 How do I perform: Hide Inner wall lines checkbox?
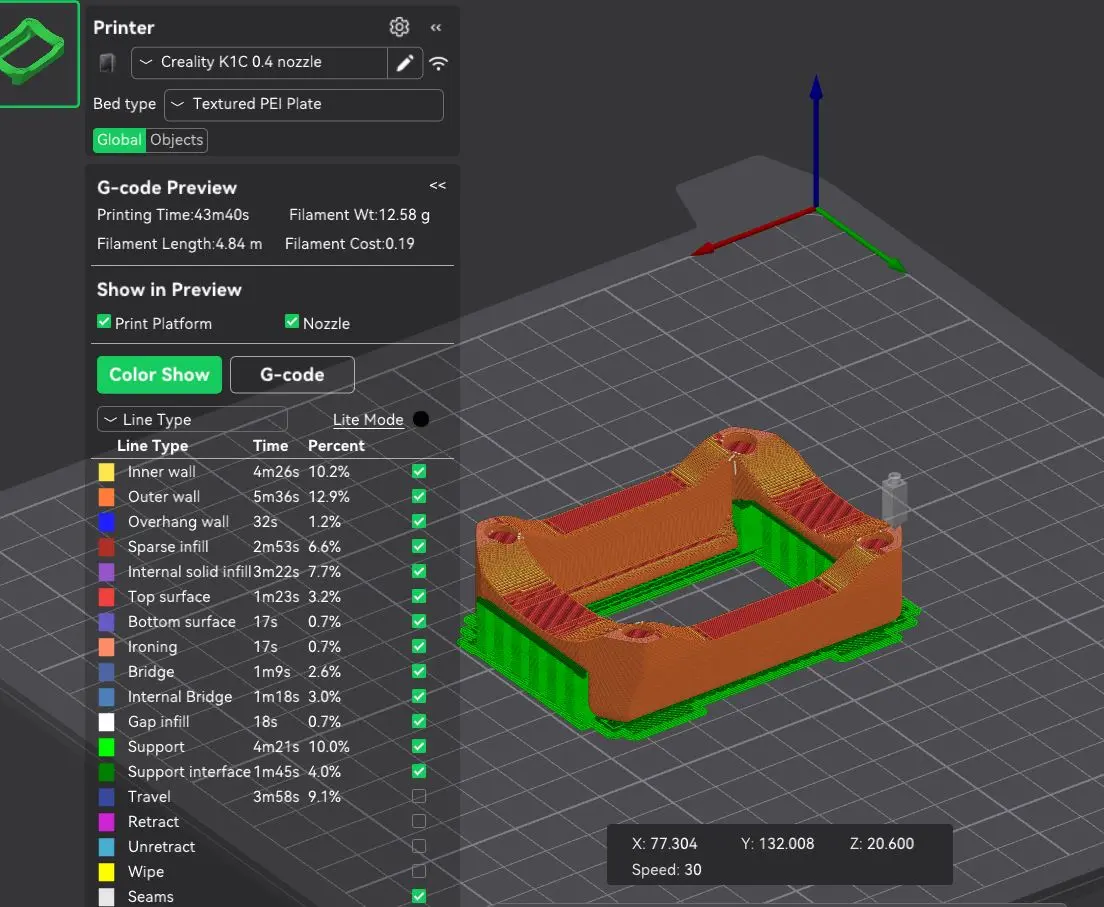[x=419, y=471]
